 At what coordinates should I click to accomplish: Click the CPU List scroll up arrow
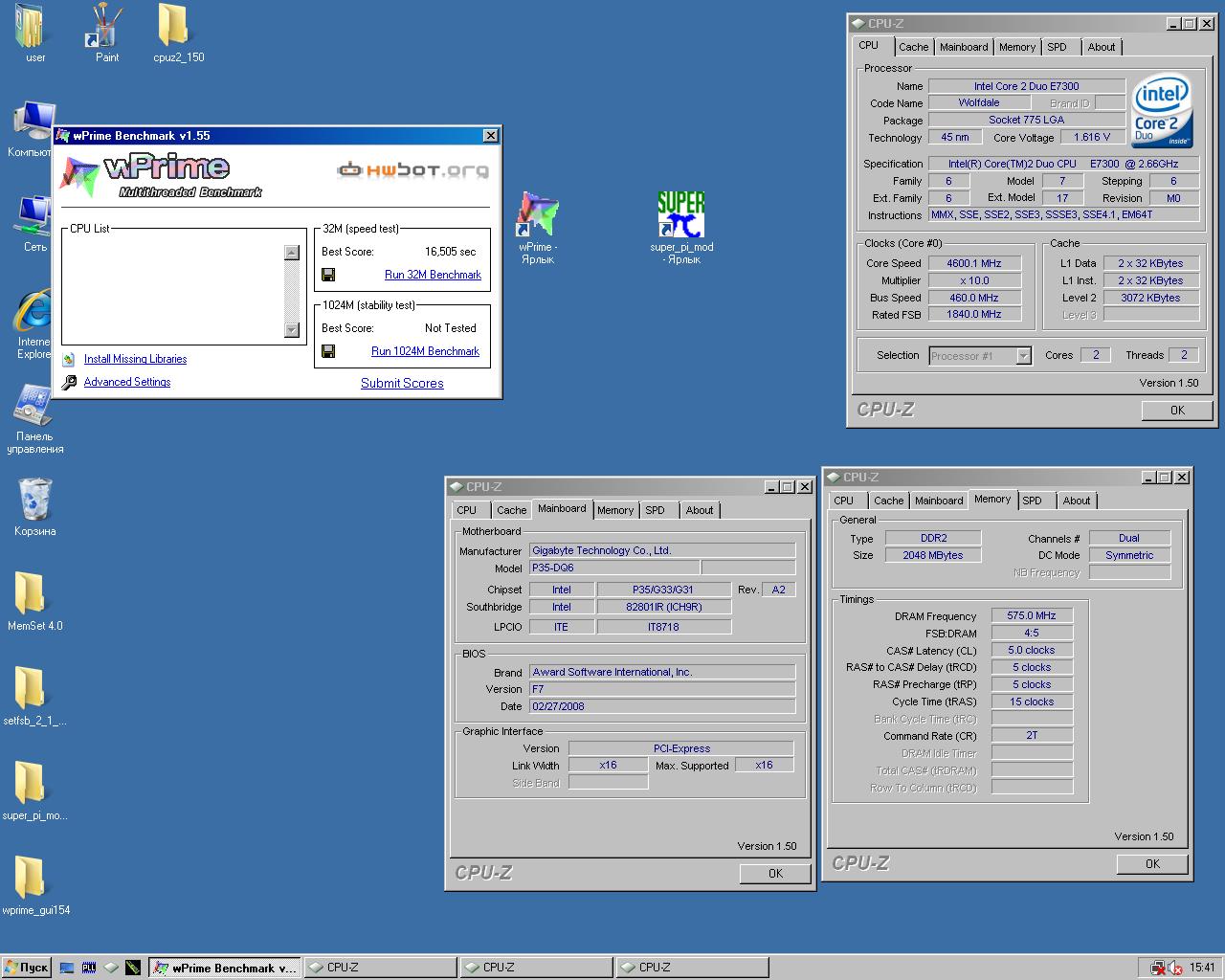(x=292, y=253)
